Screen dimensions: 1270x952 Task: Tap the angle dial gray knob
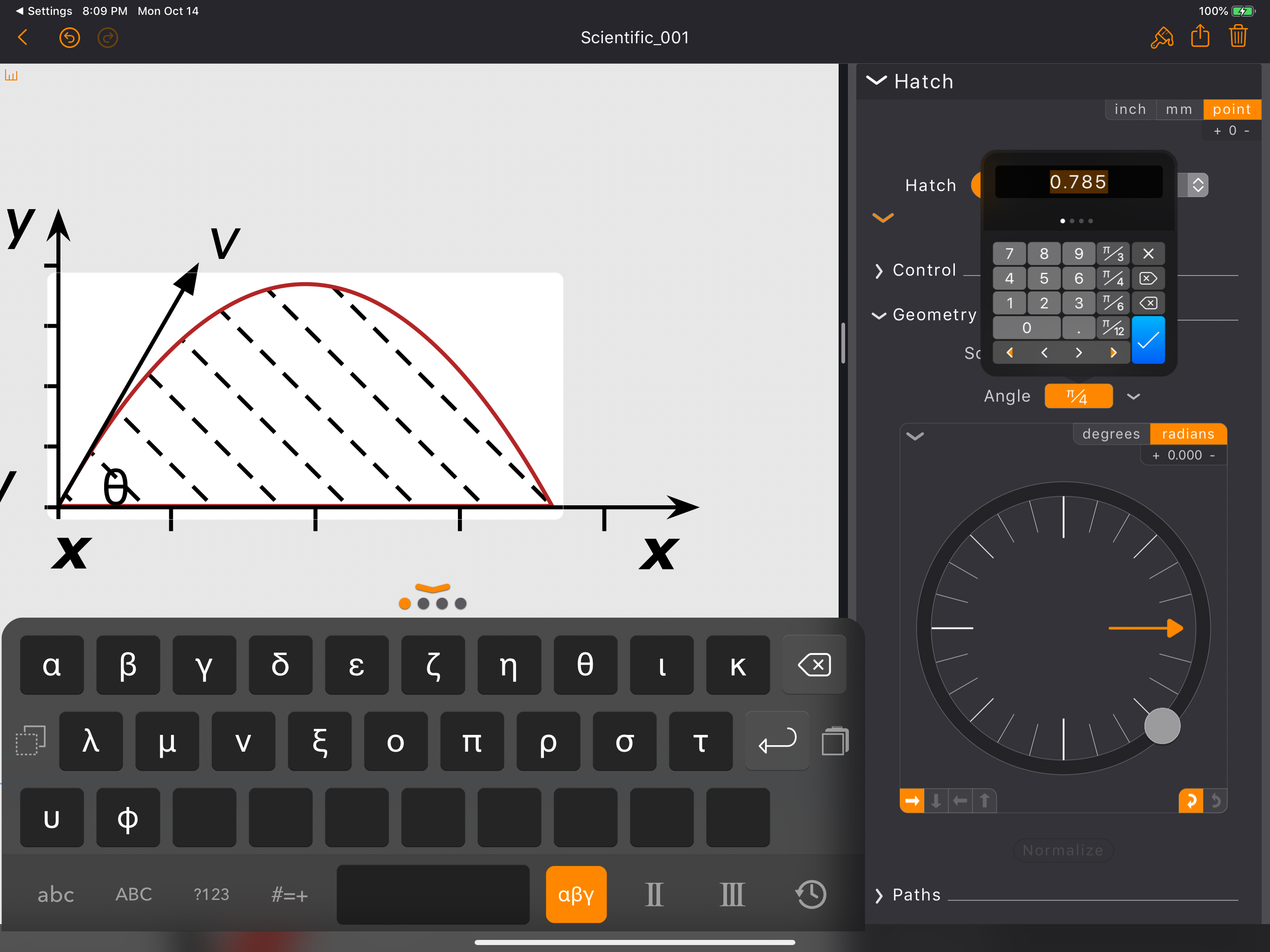pos(1162,726)
